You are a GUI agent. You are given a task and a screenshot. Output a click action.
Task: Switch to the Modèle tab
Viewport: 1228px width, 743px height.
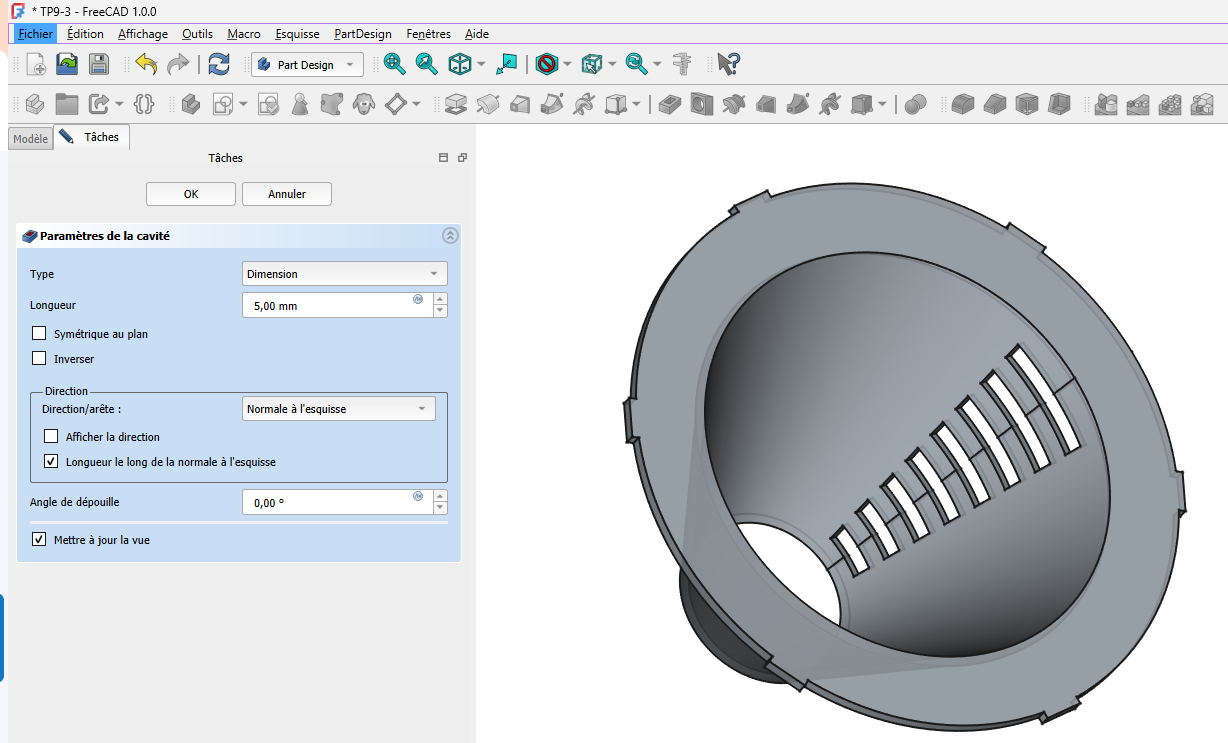[29, 139]
